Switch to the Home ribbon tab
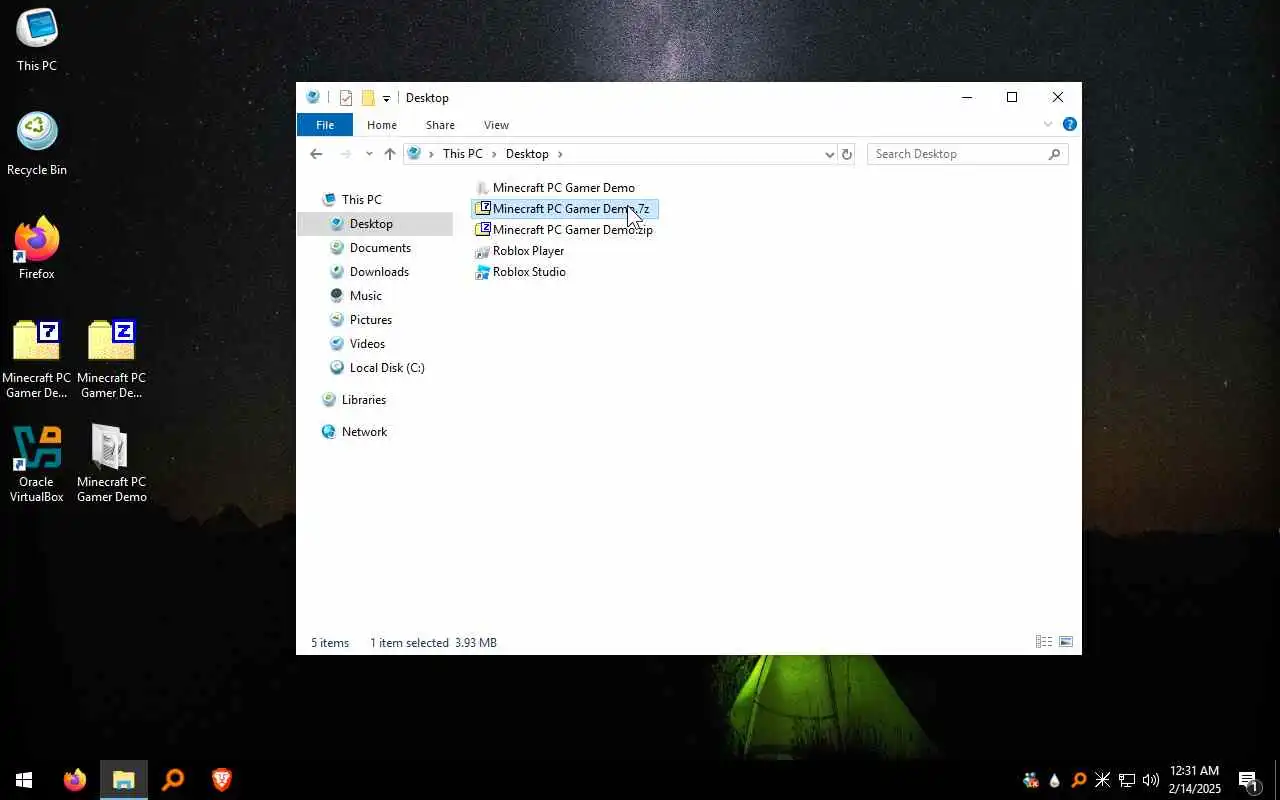 tap(382, 125)
